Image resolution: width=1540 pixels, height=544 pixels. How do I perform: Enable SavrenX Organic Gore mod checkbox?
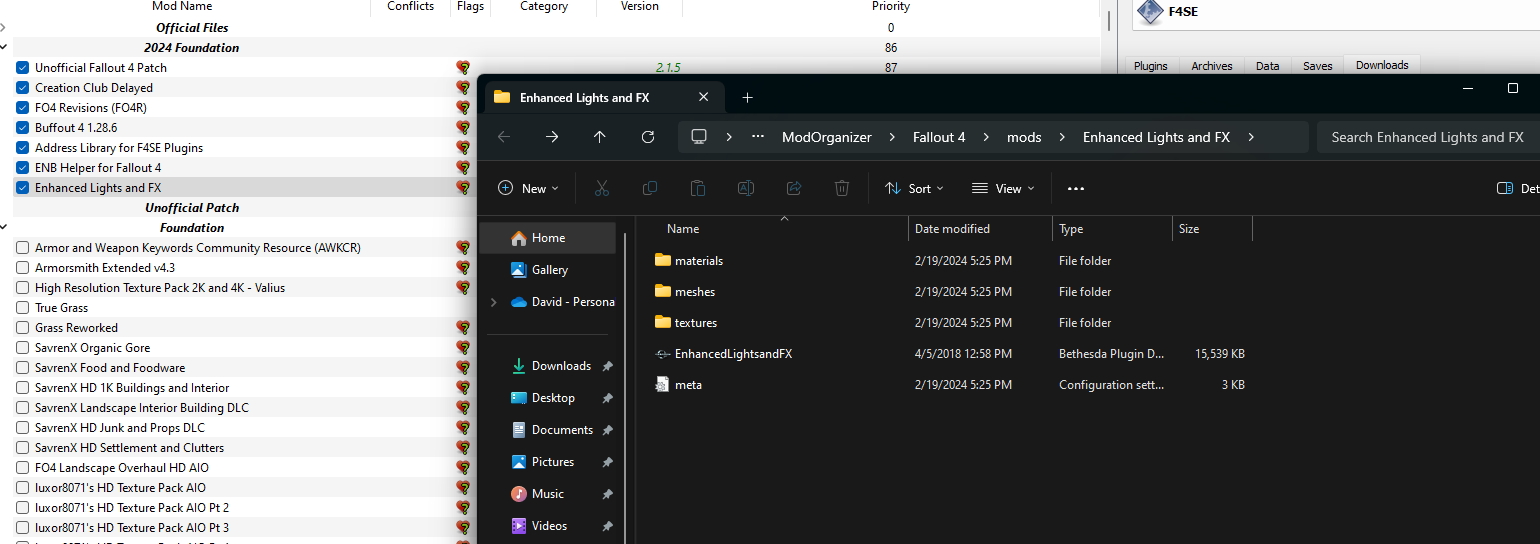(x=22, y=348)
